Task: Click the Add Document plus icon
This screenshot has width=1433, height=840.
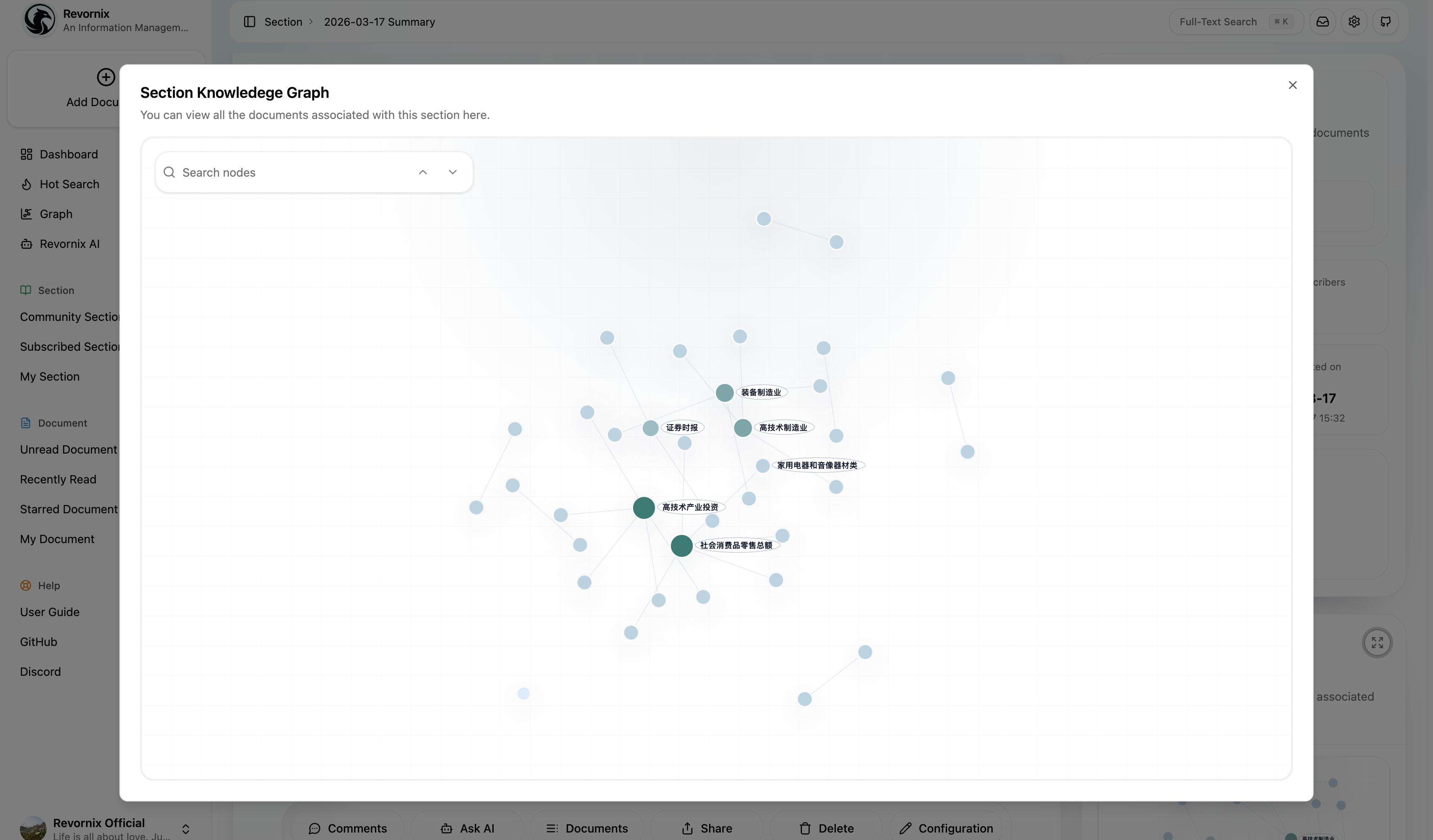Action: tap(106, 78)
